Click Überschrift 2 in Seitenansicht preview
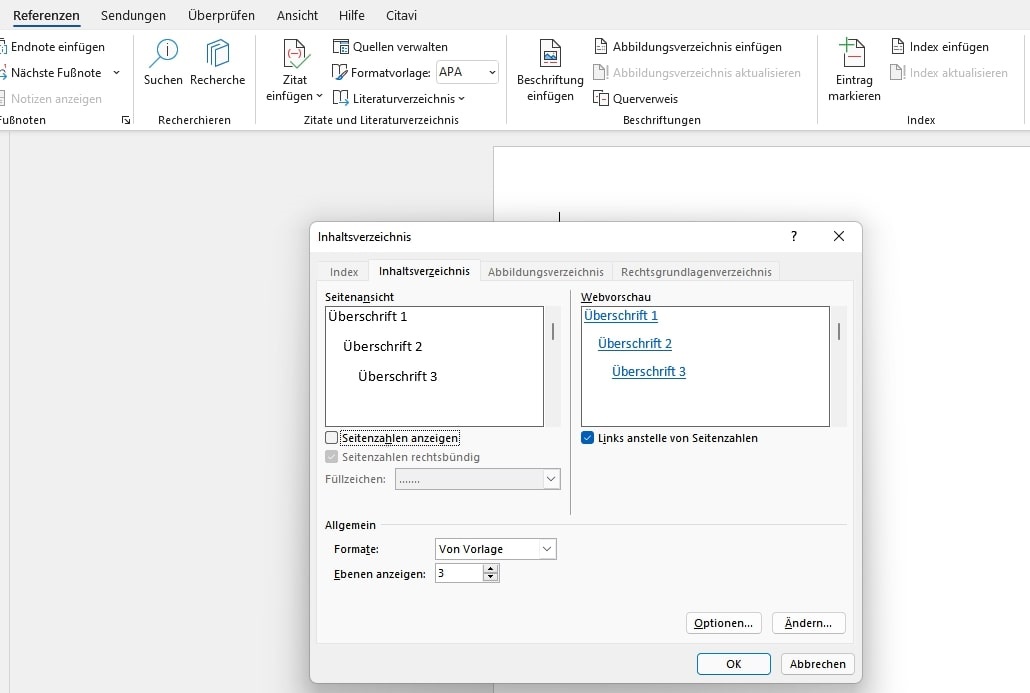1030x693 pixels. pyautogui.click(x=382, y=347)
